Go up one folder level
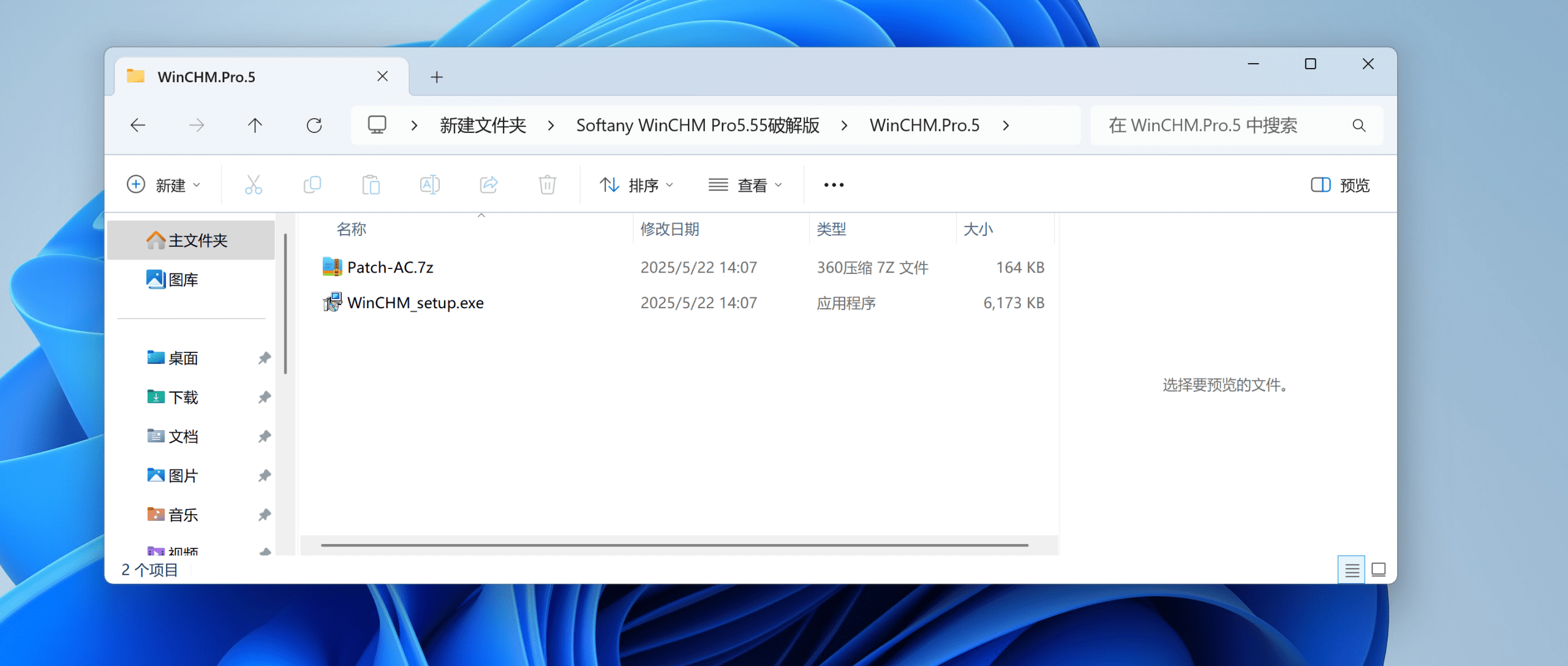 pyautogui.click(x=255, y=126)
